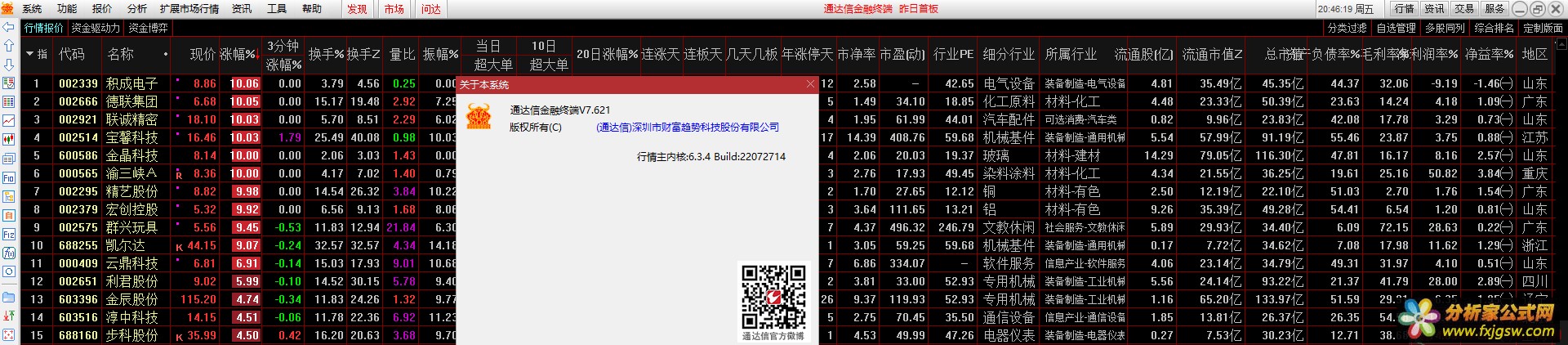
Task: Sort by the 涨幅% column header
Action: pyautogui.click(x=238, y=55)
